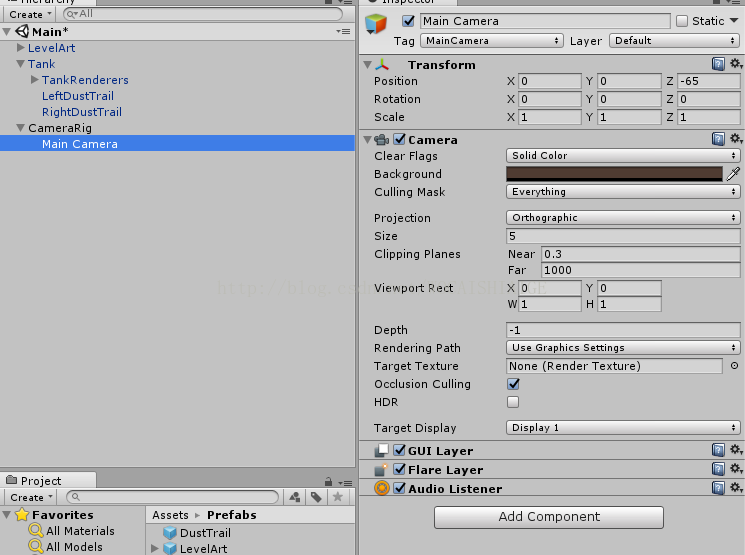Click the Background color eyedropper picker

[x=733, y=174]
